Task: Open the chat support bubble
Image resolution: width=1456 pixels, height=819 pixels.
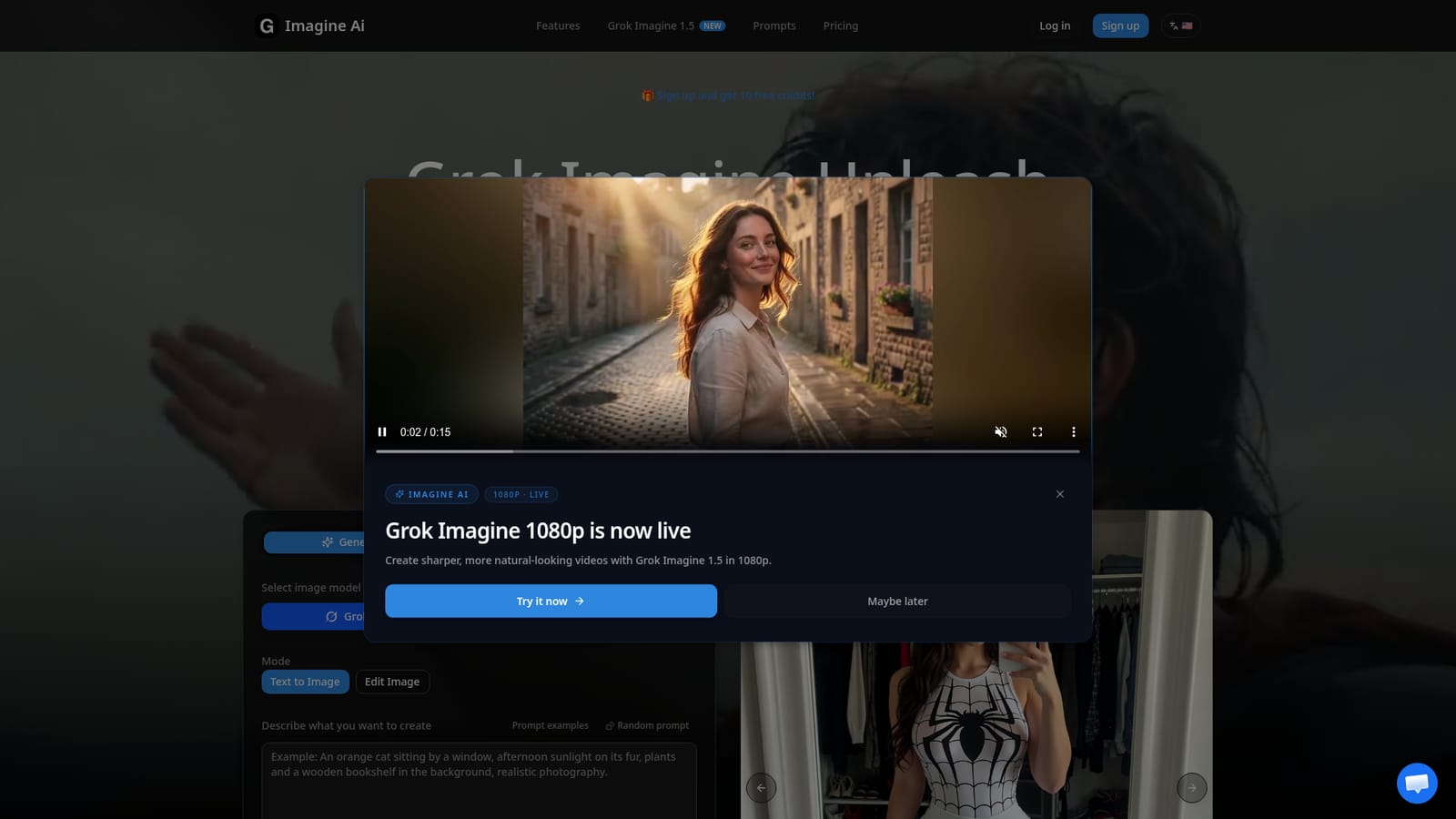Action: coord(1417,783)
